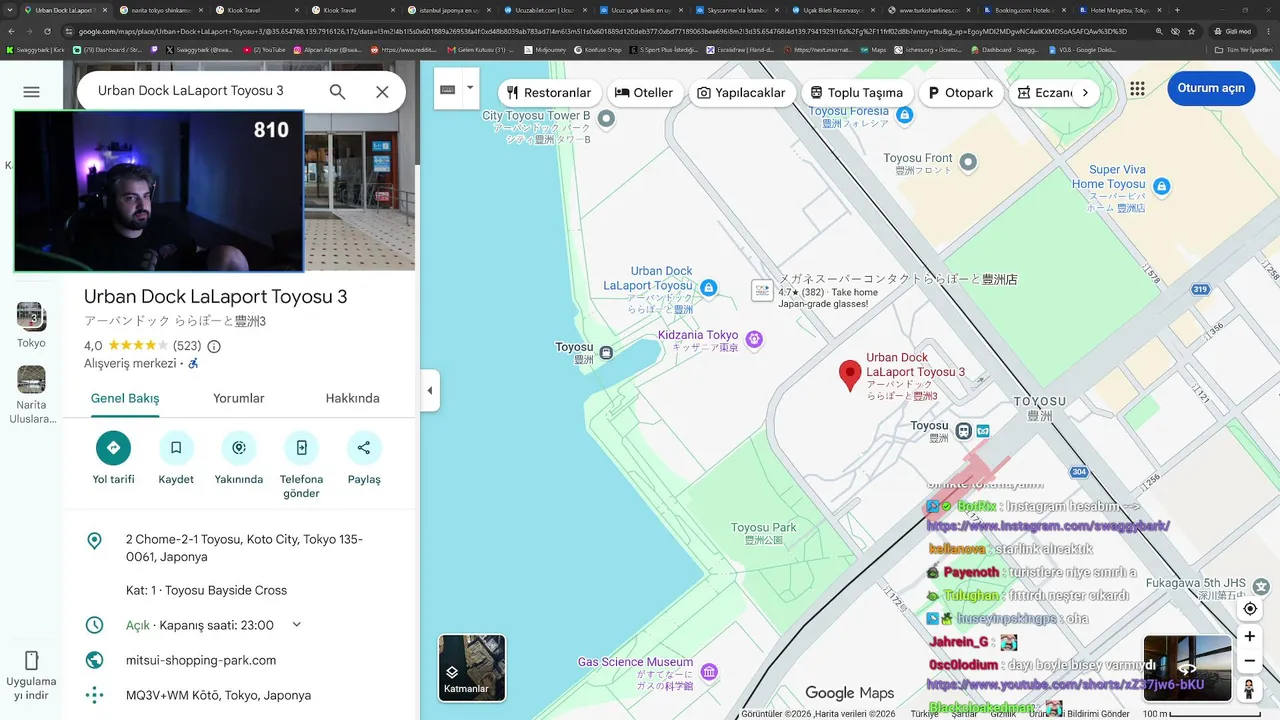Select the Yapılacaklar chip
Screen dimensions: 1280x720
(741, 92)
